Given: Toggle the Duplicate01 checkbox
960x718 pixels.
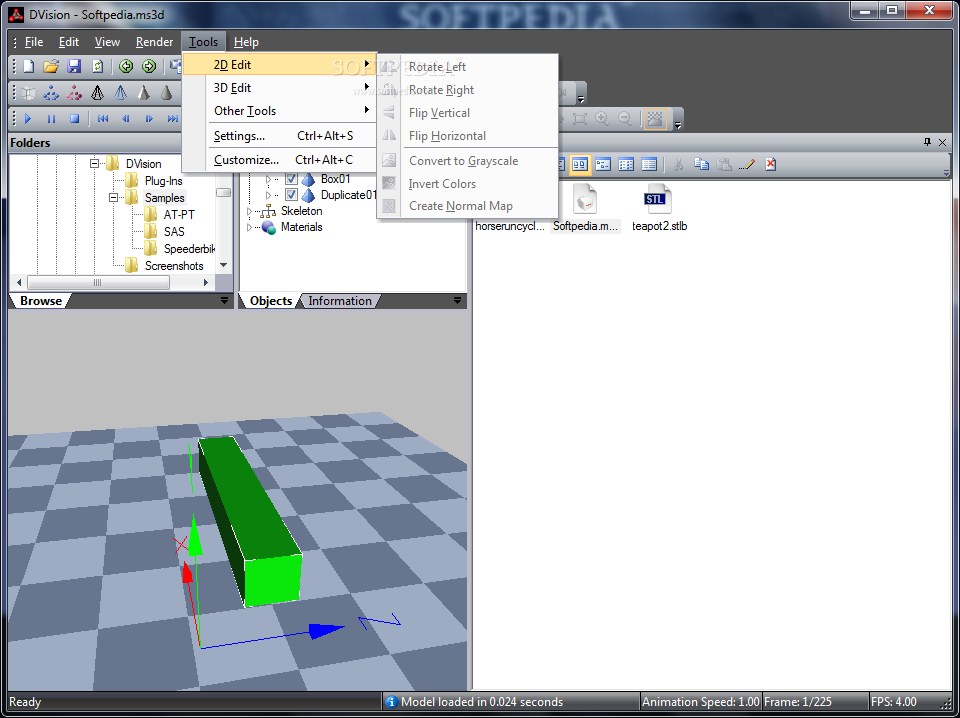Looking at the screenshot, I should (291, 195).
